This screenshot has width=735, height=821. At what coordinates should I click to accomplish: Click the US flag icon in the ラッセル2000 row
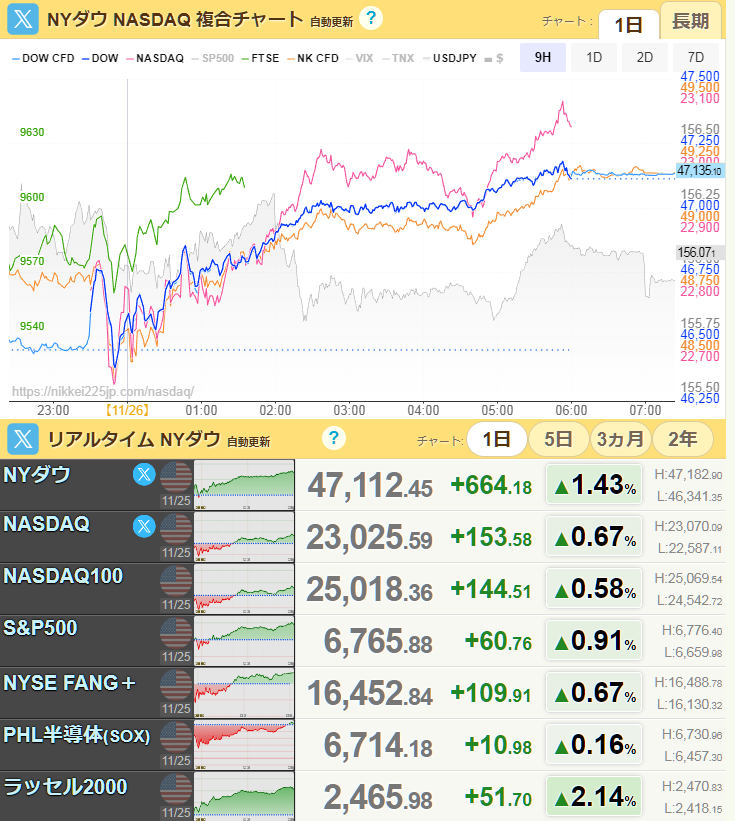pyautogui.click(x=176, y=787)
